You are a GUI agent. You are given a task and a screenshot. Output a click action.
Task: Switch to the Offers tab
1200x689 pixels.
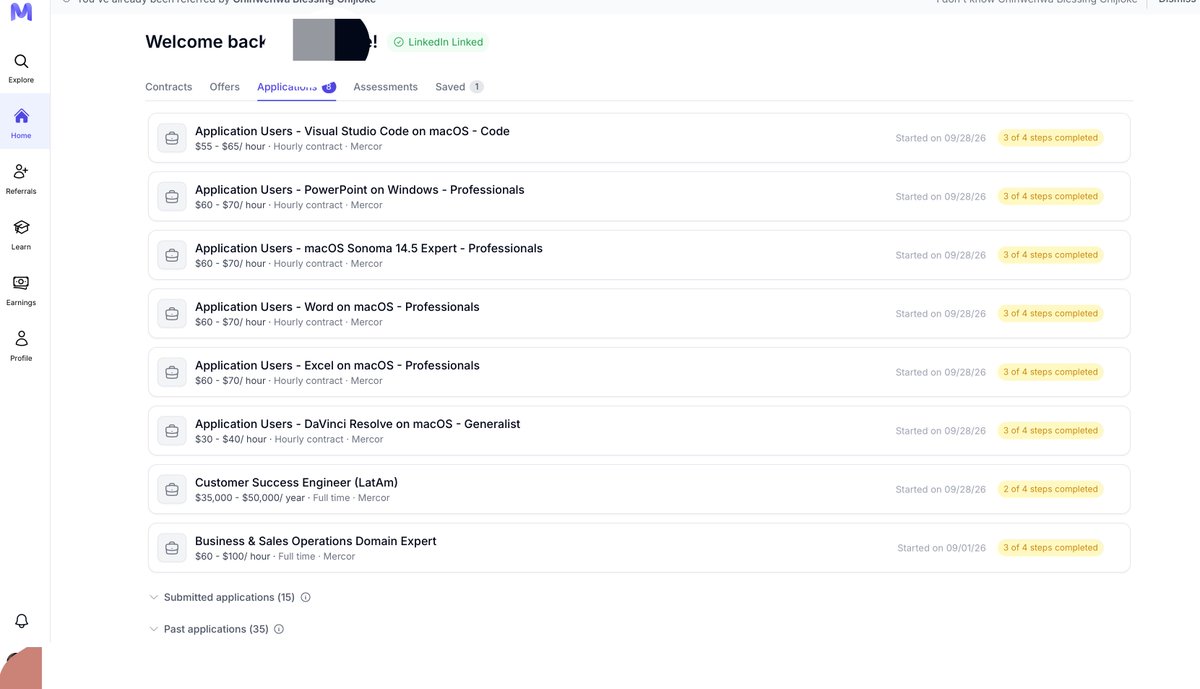[x=225, y=87]
